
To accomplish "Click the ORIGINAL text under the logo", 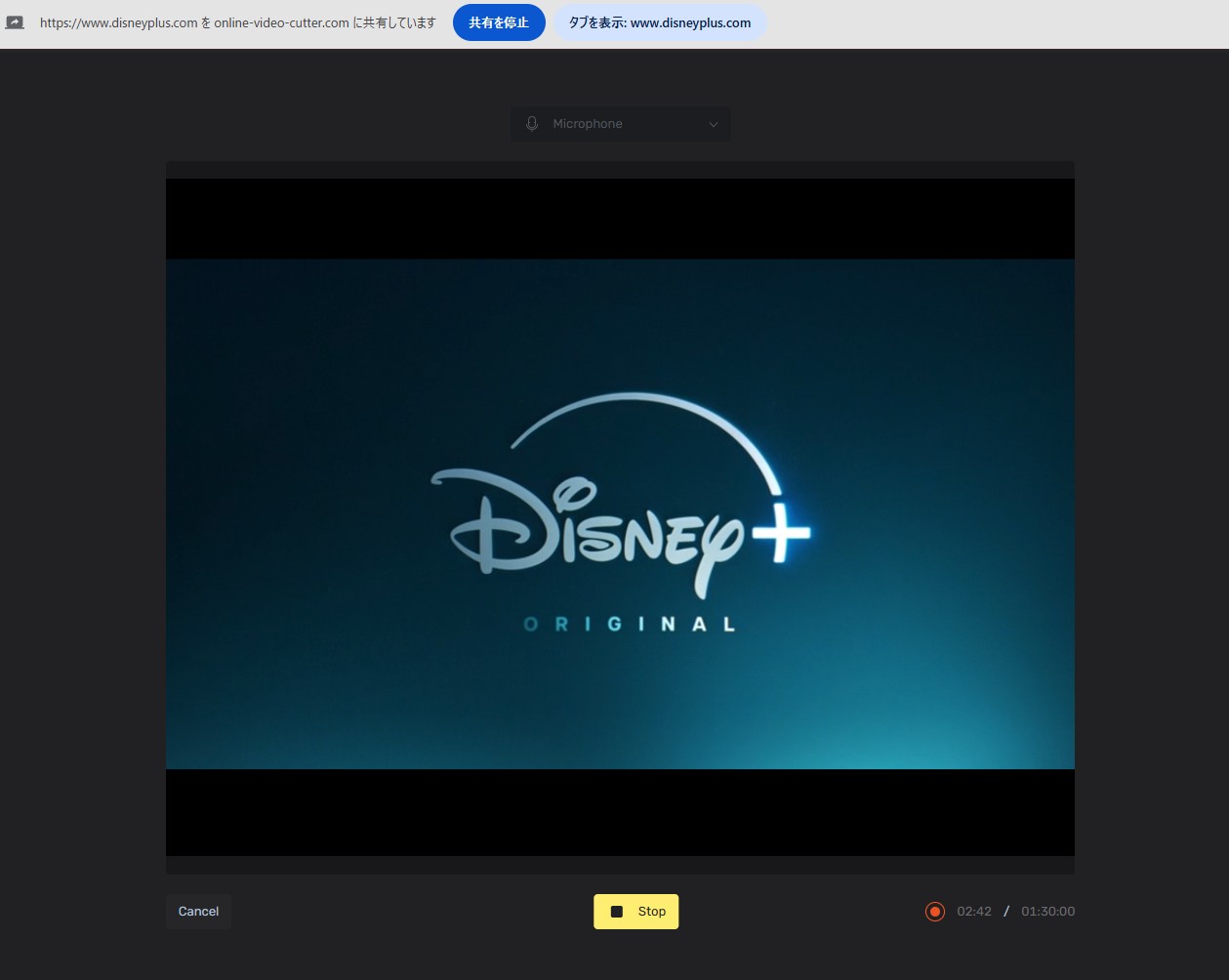I will click(630, 625).
